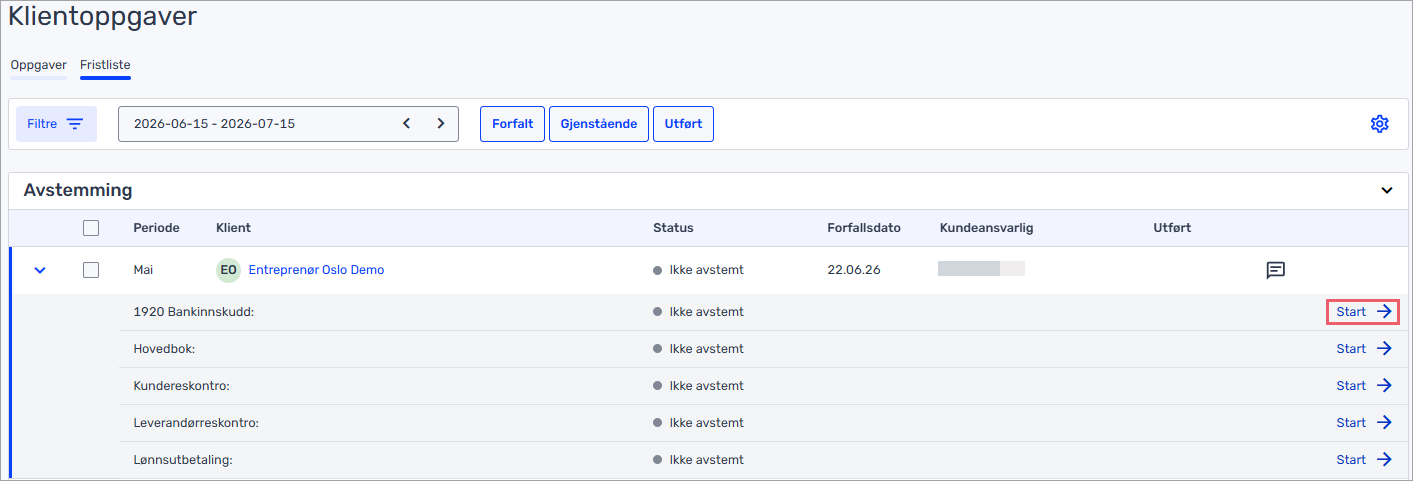Click the Utført column header
This screenshot has width=1413, height=481.
pos(1172,228)
